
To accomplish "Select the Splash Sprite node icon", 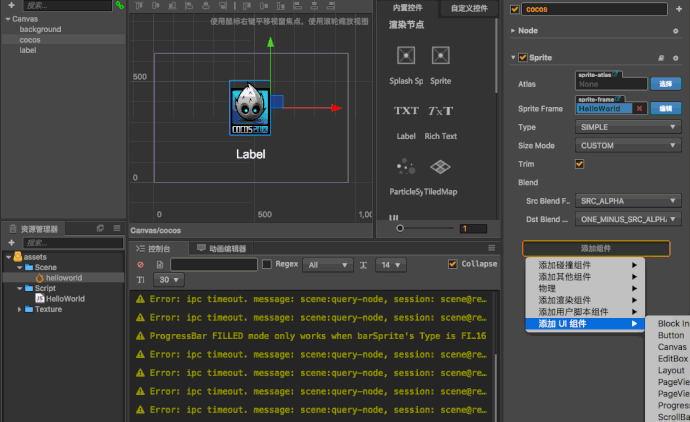I will (405, 56).
